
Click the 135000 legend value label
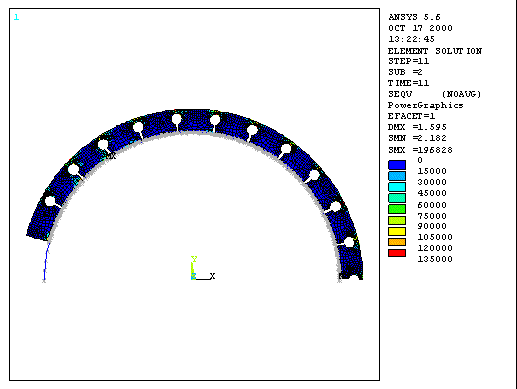pos(435,259)
